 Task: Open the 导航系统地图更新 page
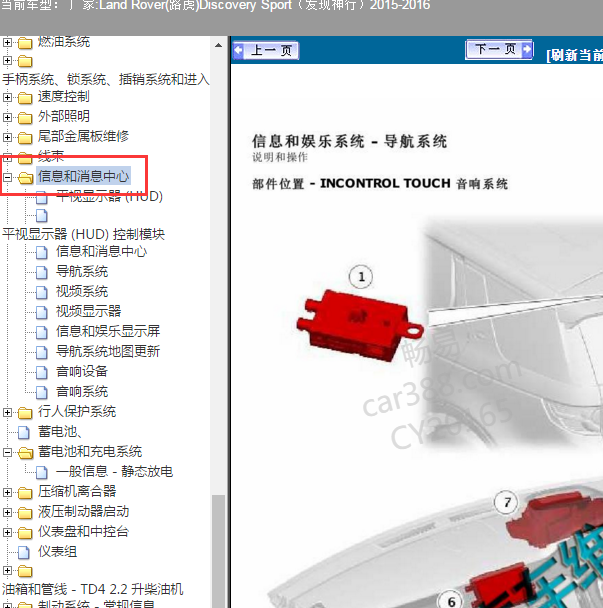point(108,352)
